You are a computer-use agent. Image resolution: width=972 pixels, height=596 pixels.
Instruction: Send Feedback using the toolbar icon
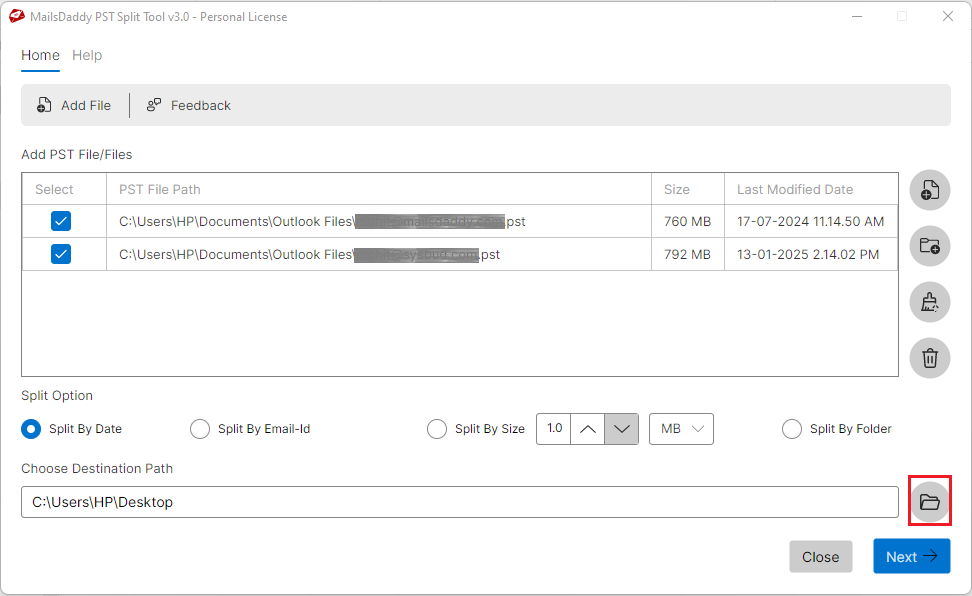[x=188, y=105]
